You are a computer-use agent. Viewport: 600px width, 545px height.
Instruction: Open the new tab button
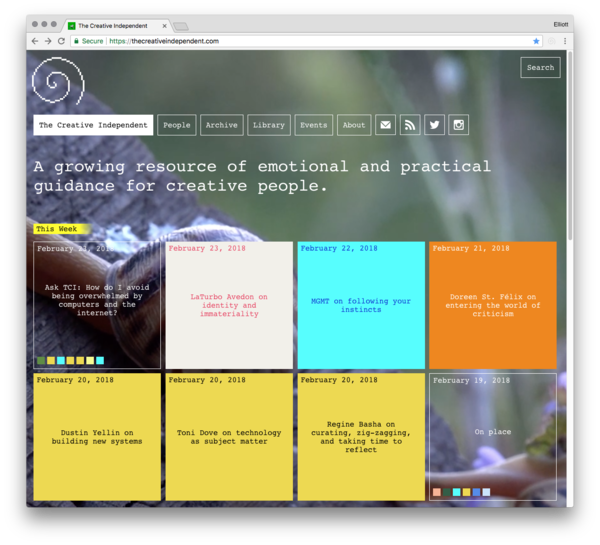pyautogui.click(x=180, y=25)
